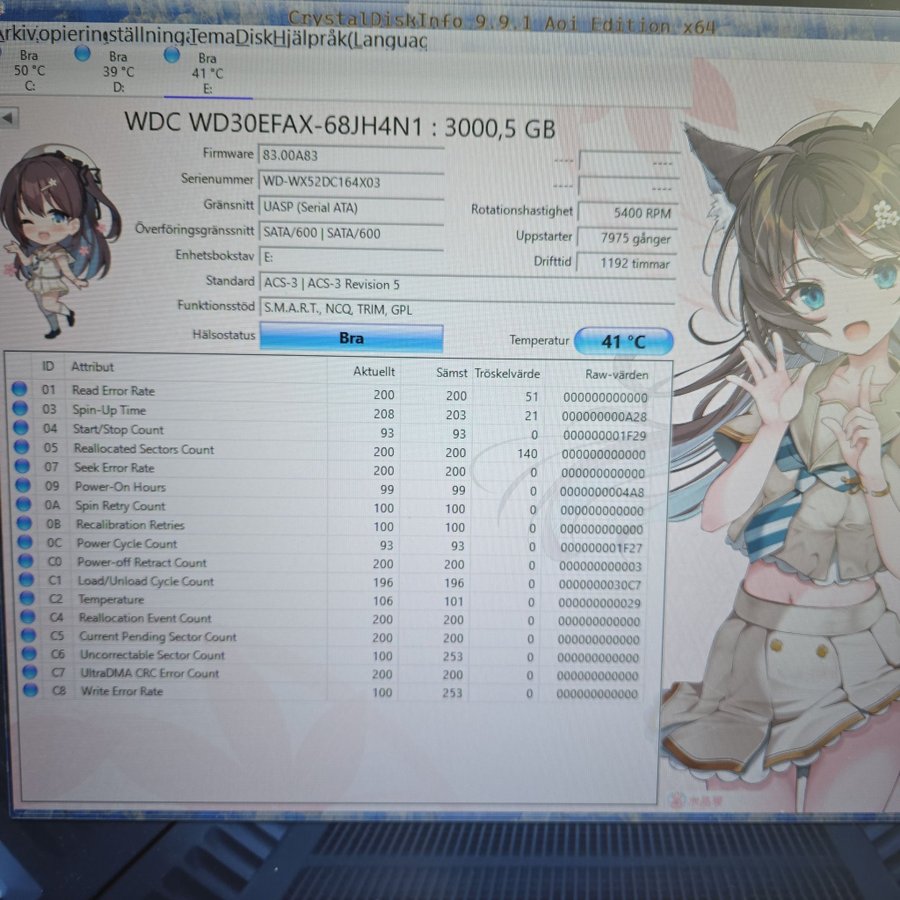Viewport: 900px width, 900px height.
Task: Click threshold value 140 of Reallocated Sectors
Action: point(527,453)
